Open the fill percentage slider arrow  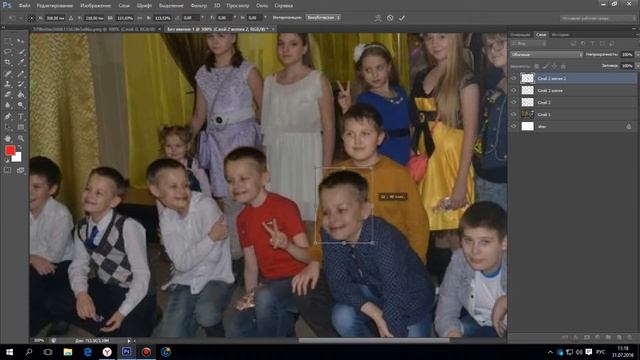click(x=637, y=66)
